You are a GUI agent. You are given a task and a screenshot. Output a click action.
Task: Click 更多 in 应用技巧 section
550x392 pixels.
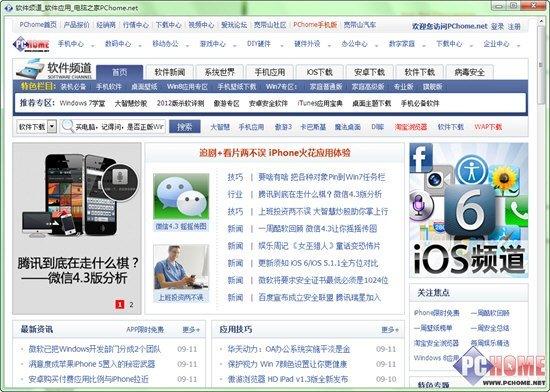tap(390, 330)
